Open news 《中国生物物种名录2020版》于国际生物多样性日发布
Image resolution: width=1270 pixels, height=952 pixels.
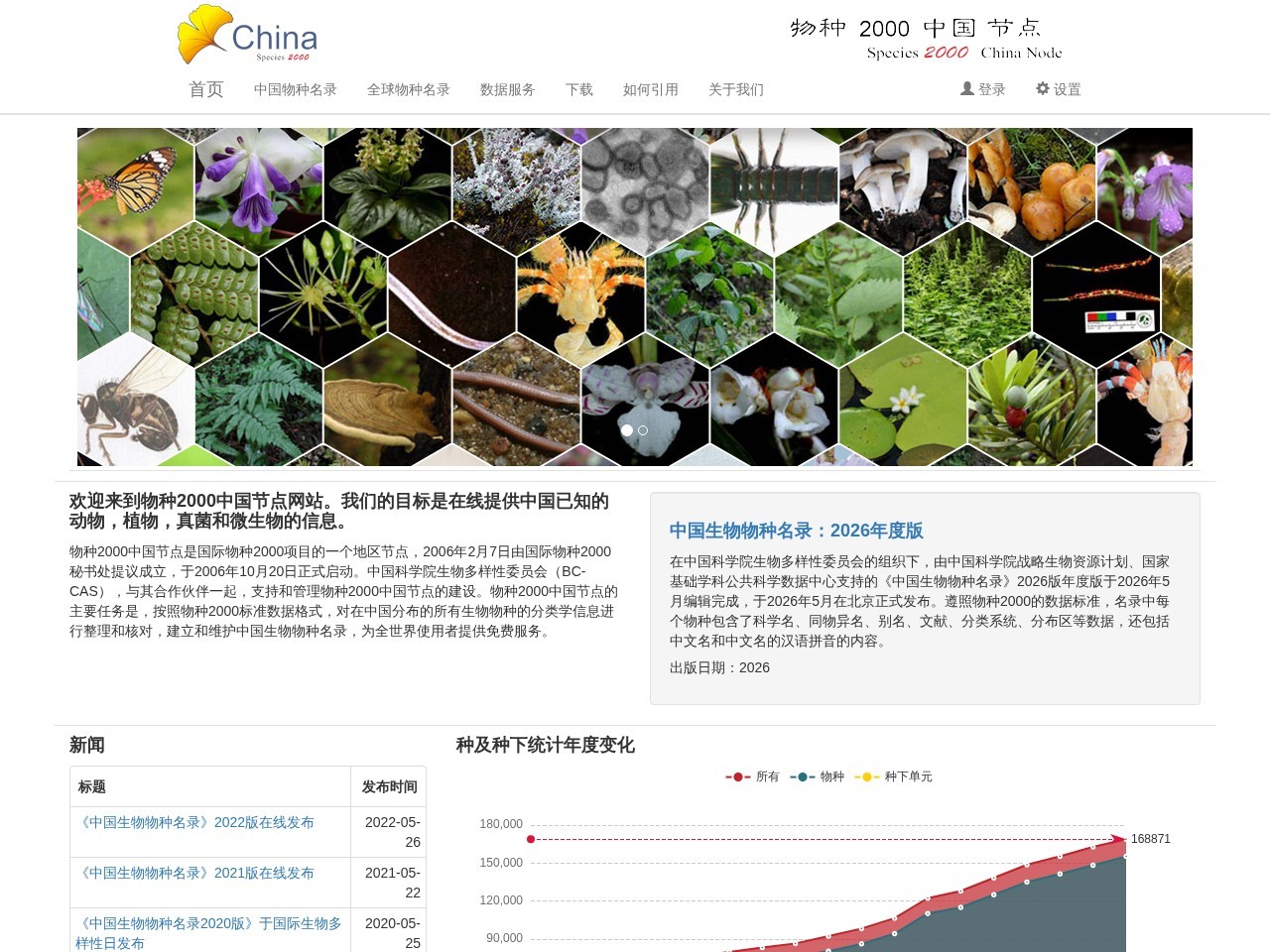click(208, 933)
